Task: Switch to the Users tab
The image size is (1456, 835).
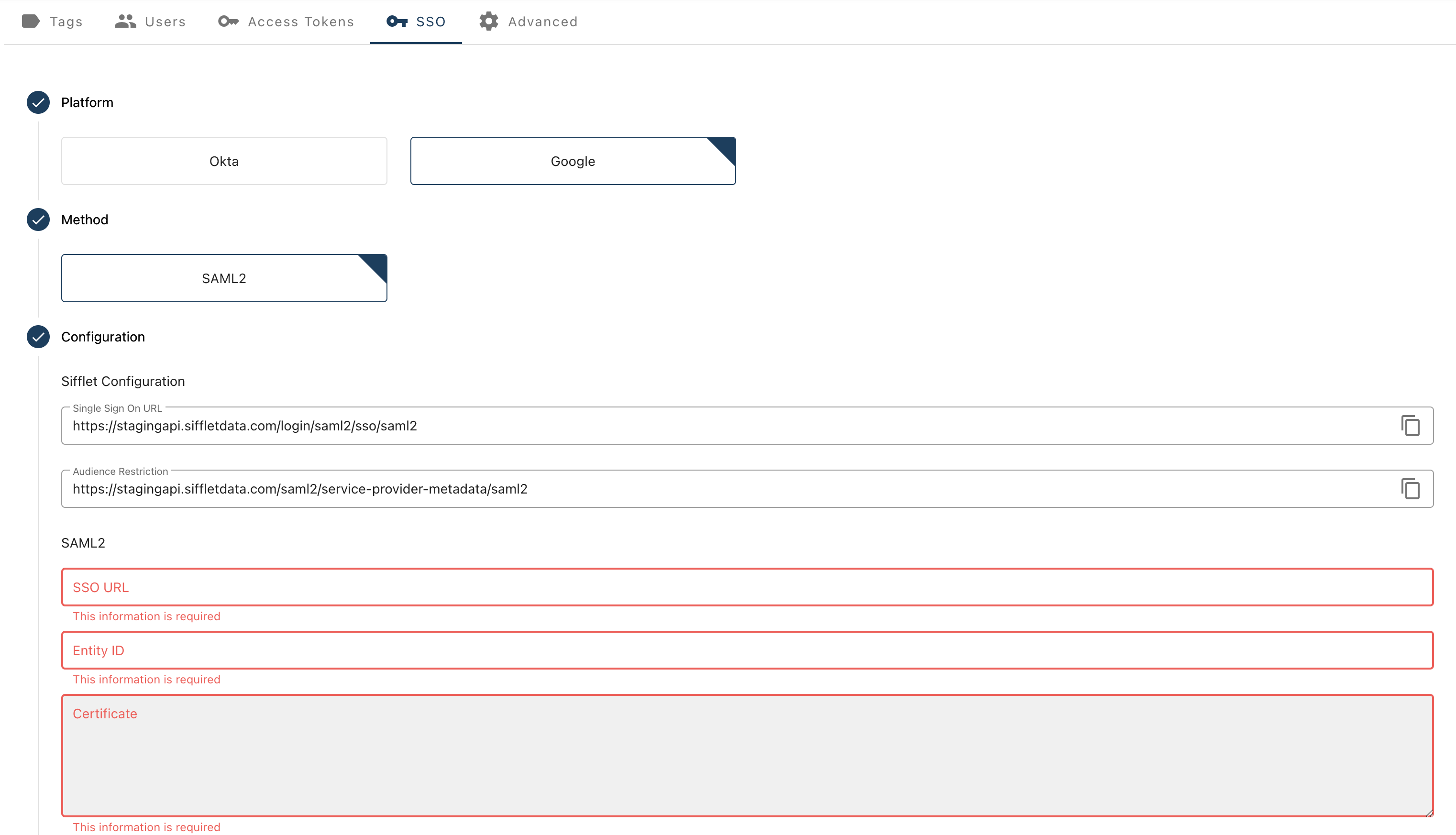Action: 165,22
